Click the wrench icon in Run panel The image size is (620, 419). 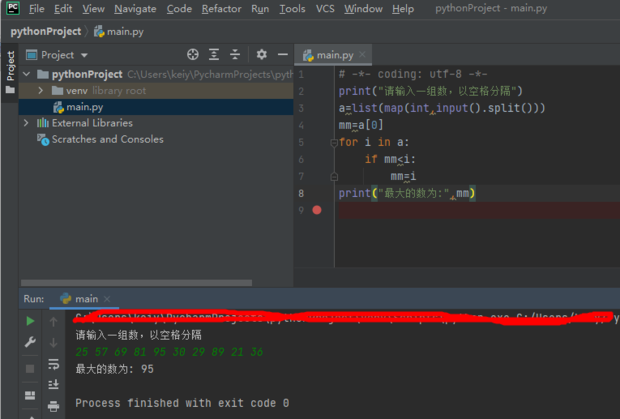pyautogui.click(x=30, y=343)
